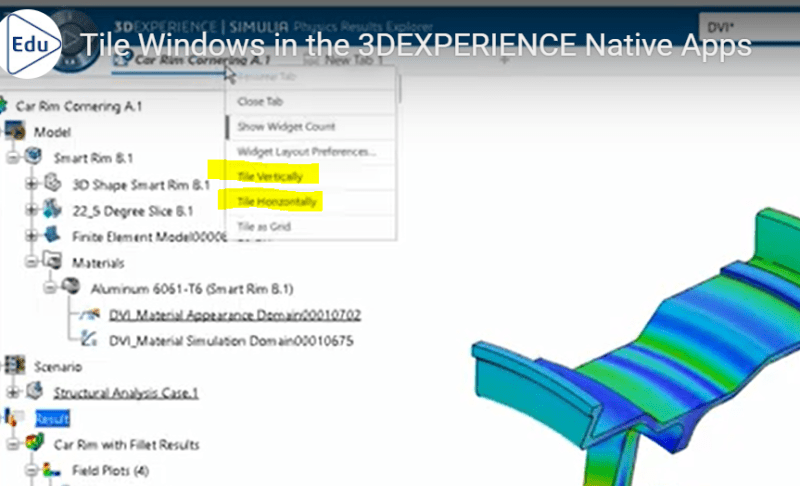The image size is (800, 486).
Task: Collapse the Materials folder node
Action: [x=31, y=262]
